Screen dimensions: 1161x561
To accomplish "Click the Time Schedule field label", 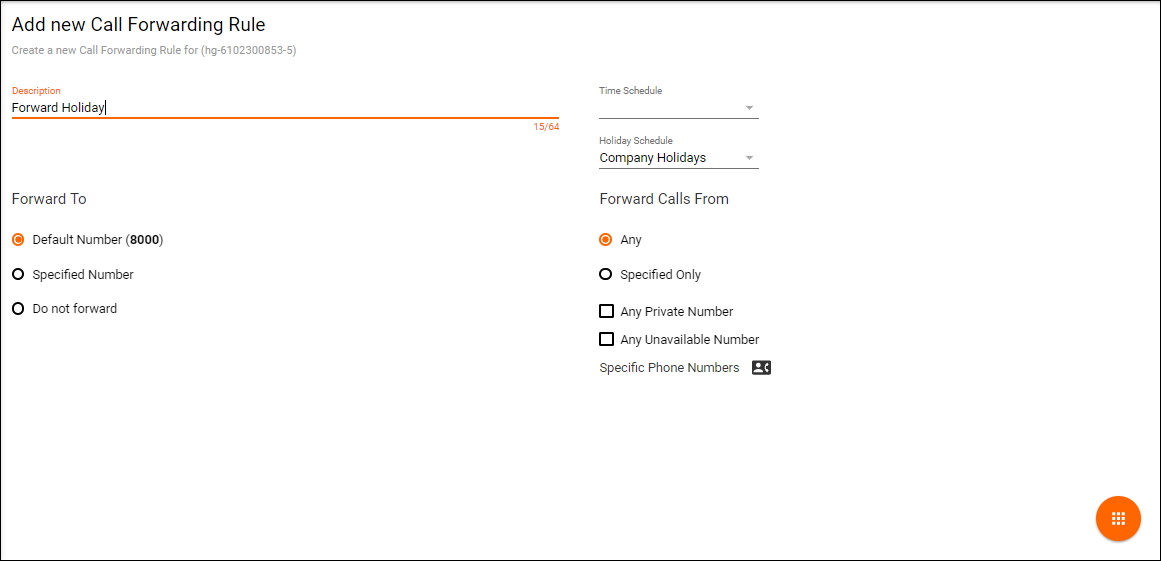I will pos(630,91).
